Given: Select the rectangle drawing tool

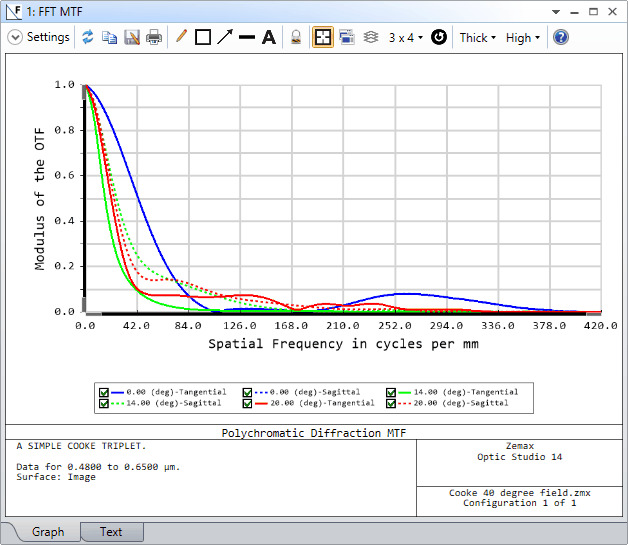Looking at the screenshot, I should tap(203, 37).
